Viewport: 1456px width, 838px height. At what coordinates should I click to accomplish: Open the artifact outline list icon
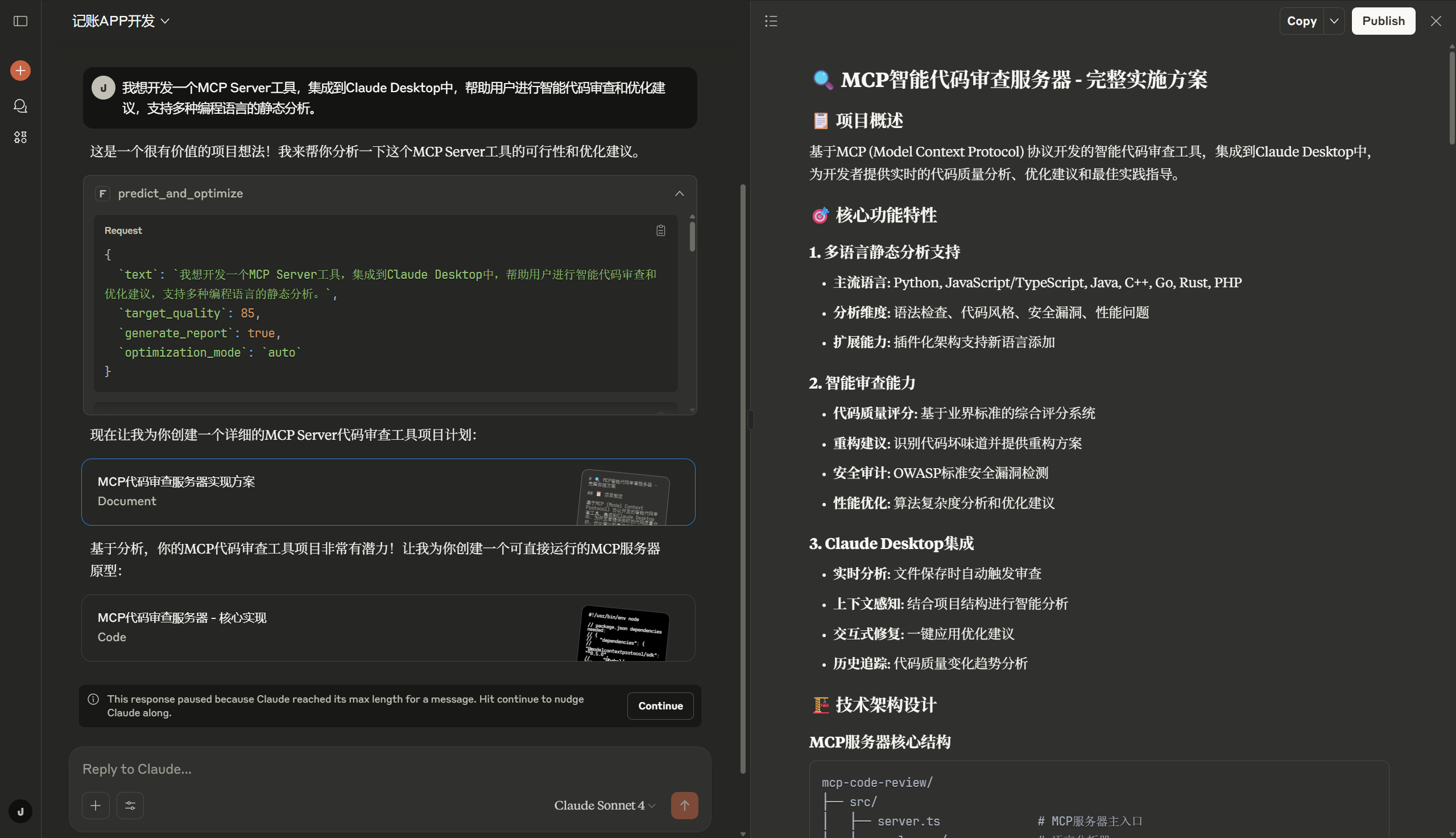pyautogui.click(x=771, y=21)
